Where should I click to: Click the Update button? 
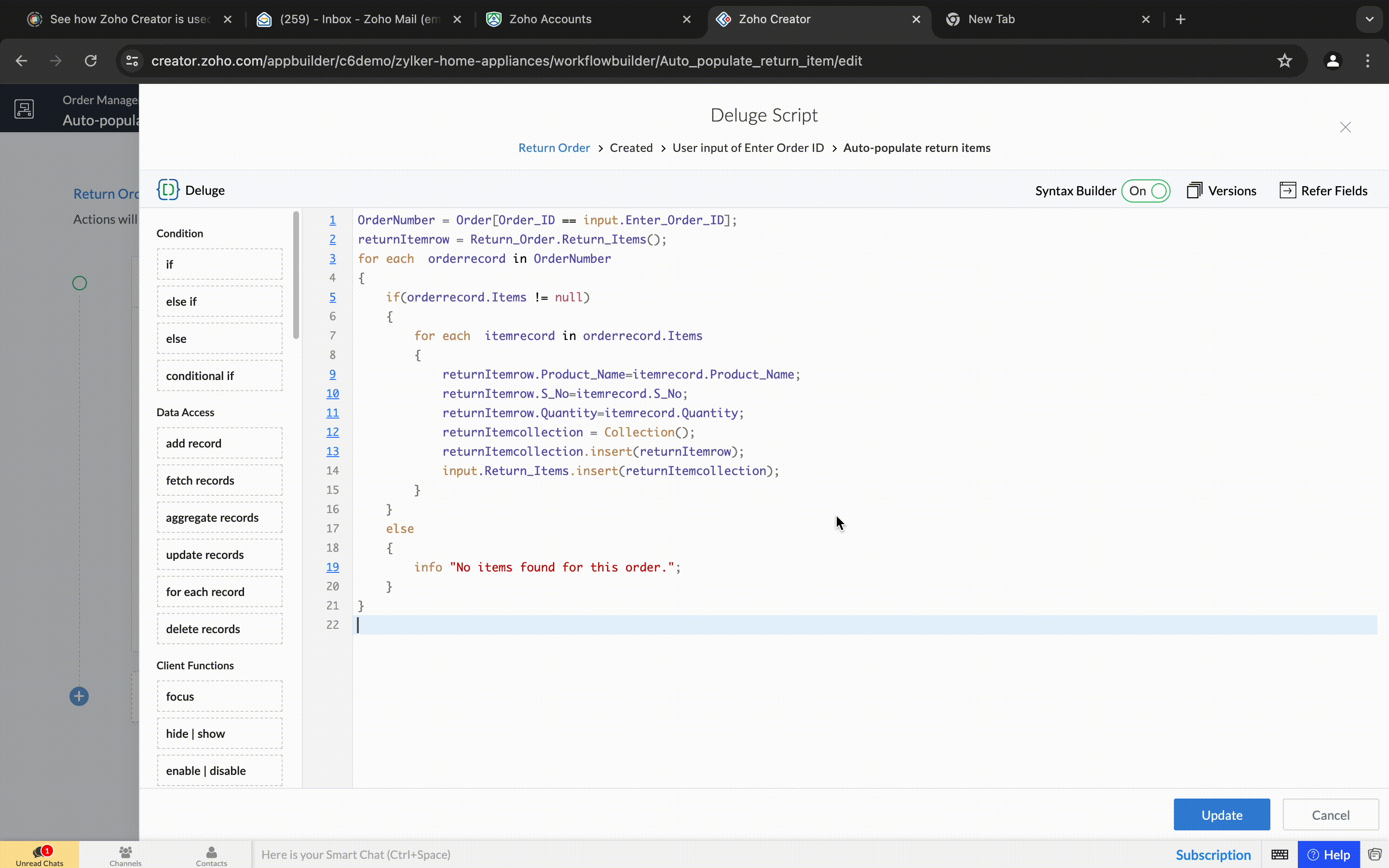point(1221,814)
